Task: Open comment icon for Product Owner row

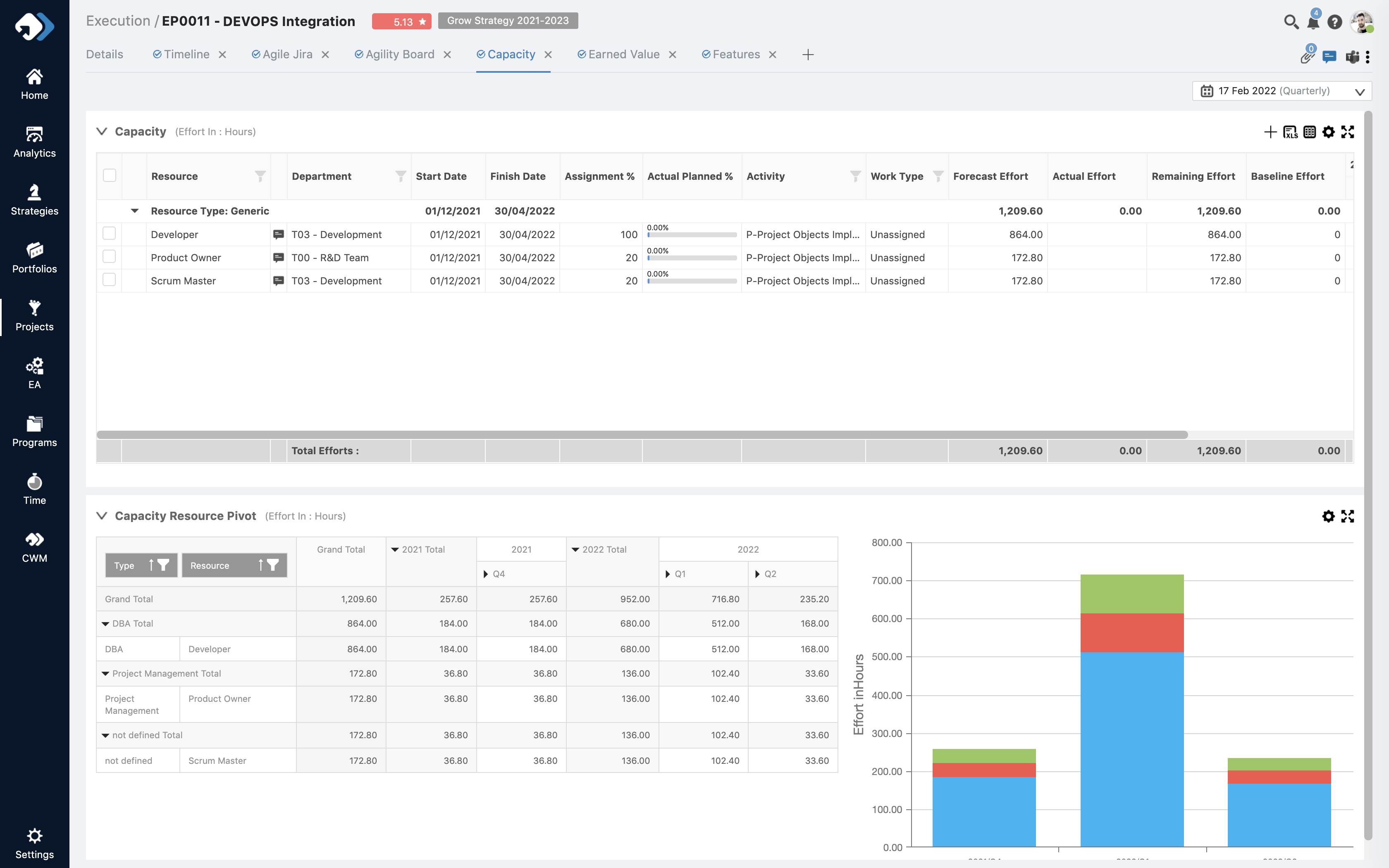Action: 278,258
